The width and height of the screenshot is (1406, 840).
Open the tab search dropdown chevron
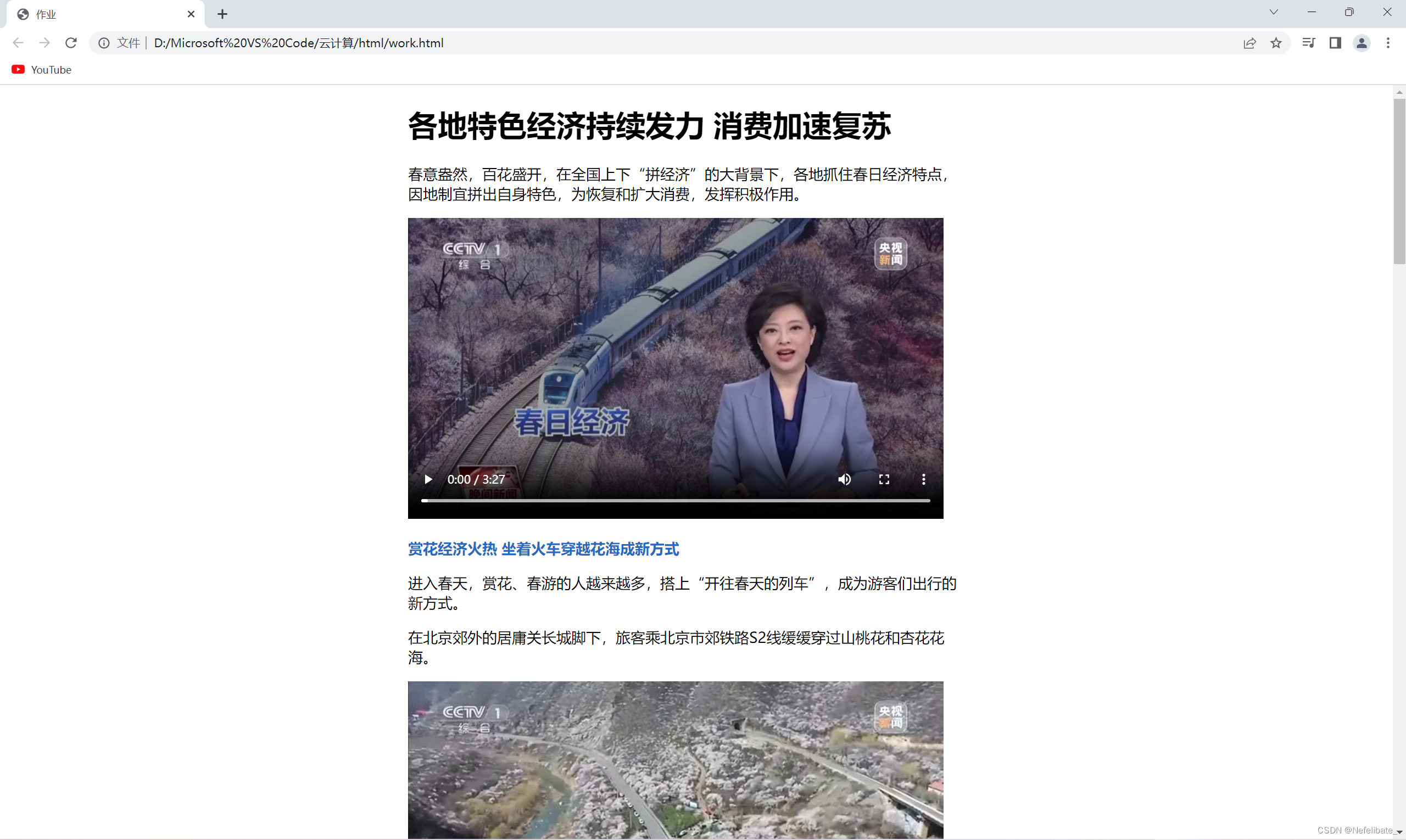tap(1274, 12)
